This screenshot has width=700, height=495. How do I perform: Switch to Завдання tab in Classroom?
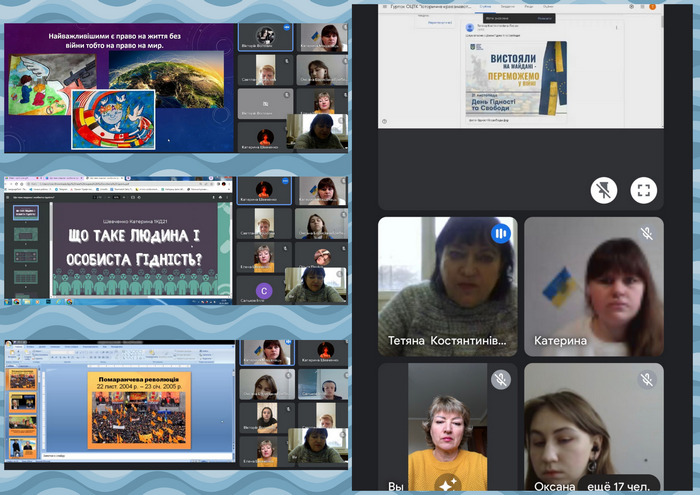pyautogui.click(x=507, y=7)
